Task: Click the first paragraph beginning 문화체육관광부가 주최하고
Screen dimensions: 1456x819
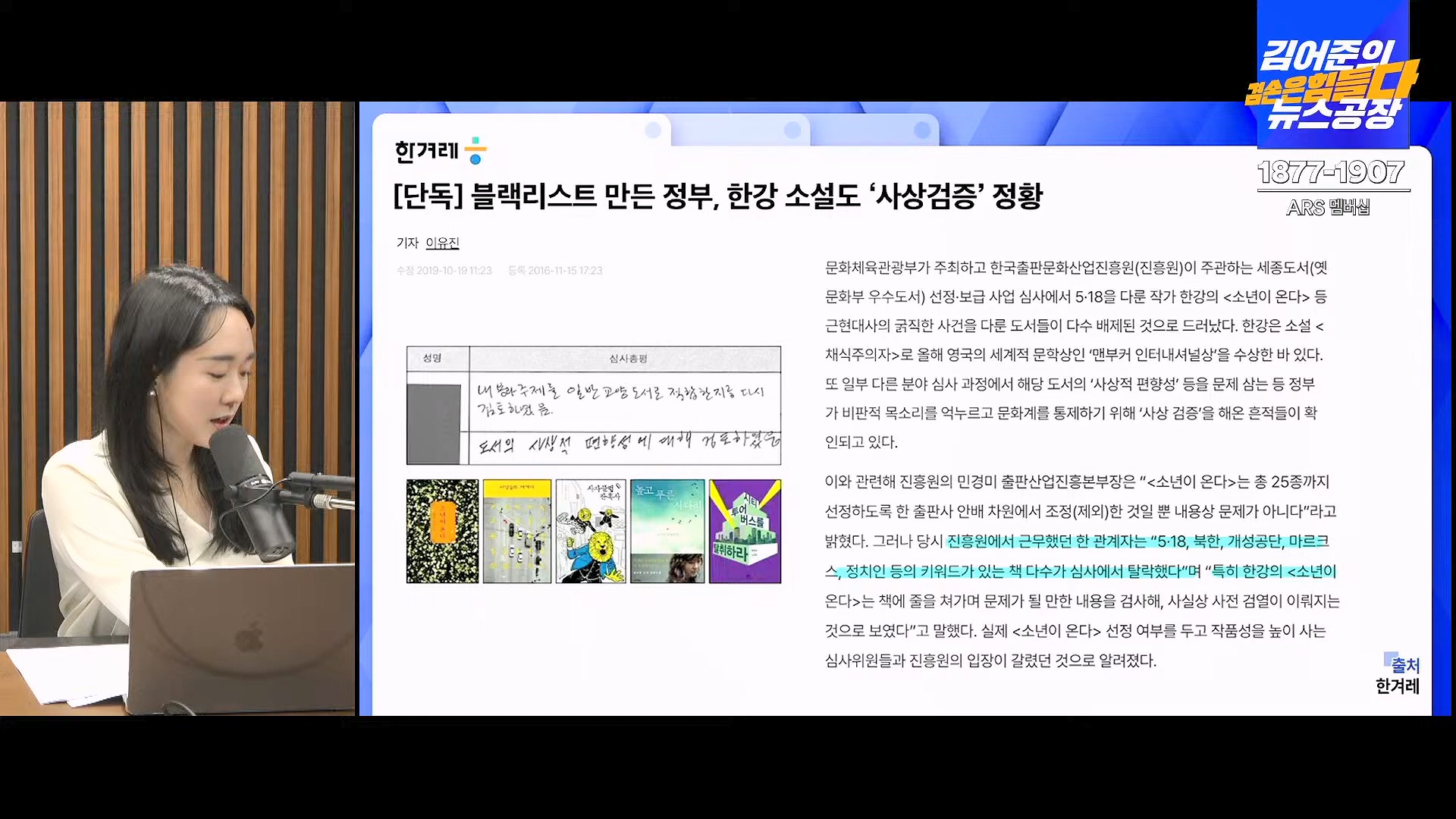Action: (1075, 355)
